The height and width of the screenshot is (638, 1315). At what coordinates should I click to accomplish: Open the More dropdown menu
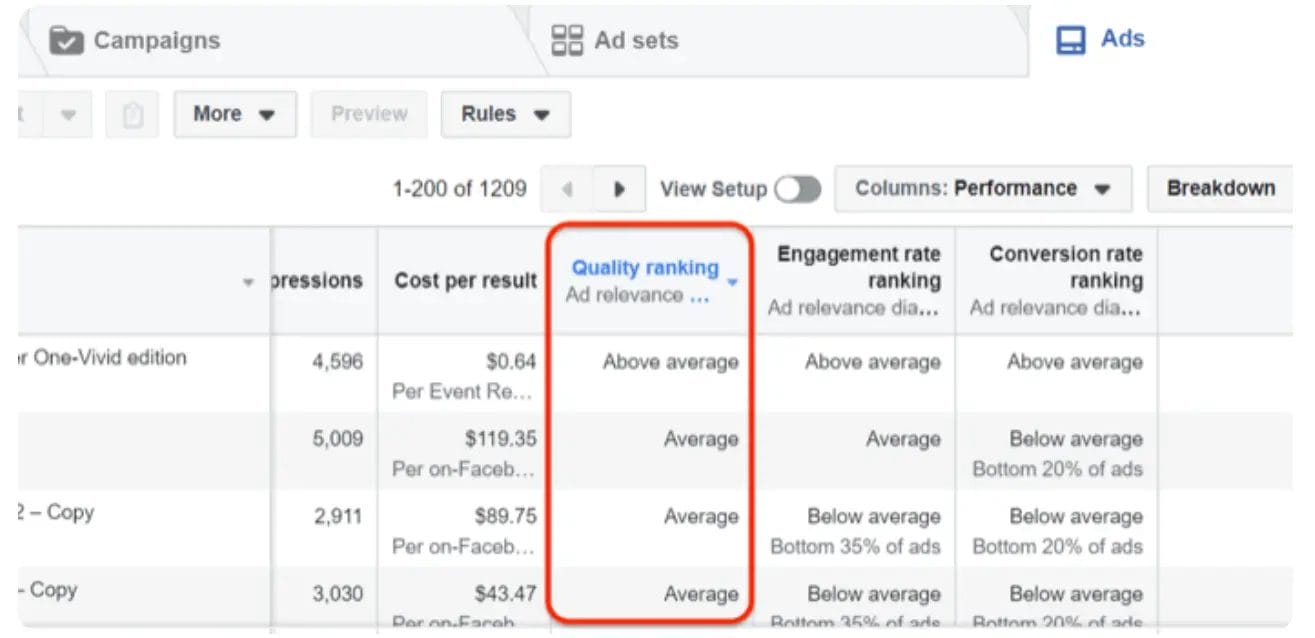point(235,113)
